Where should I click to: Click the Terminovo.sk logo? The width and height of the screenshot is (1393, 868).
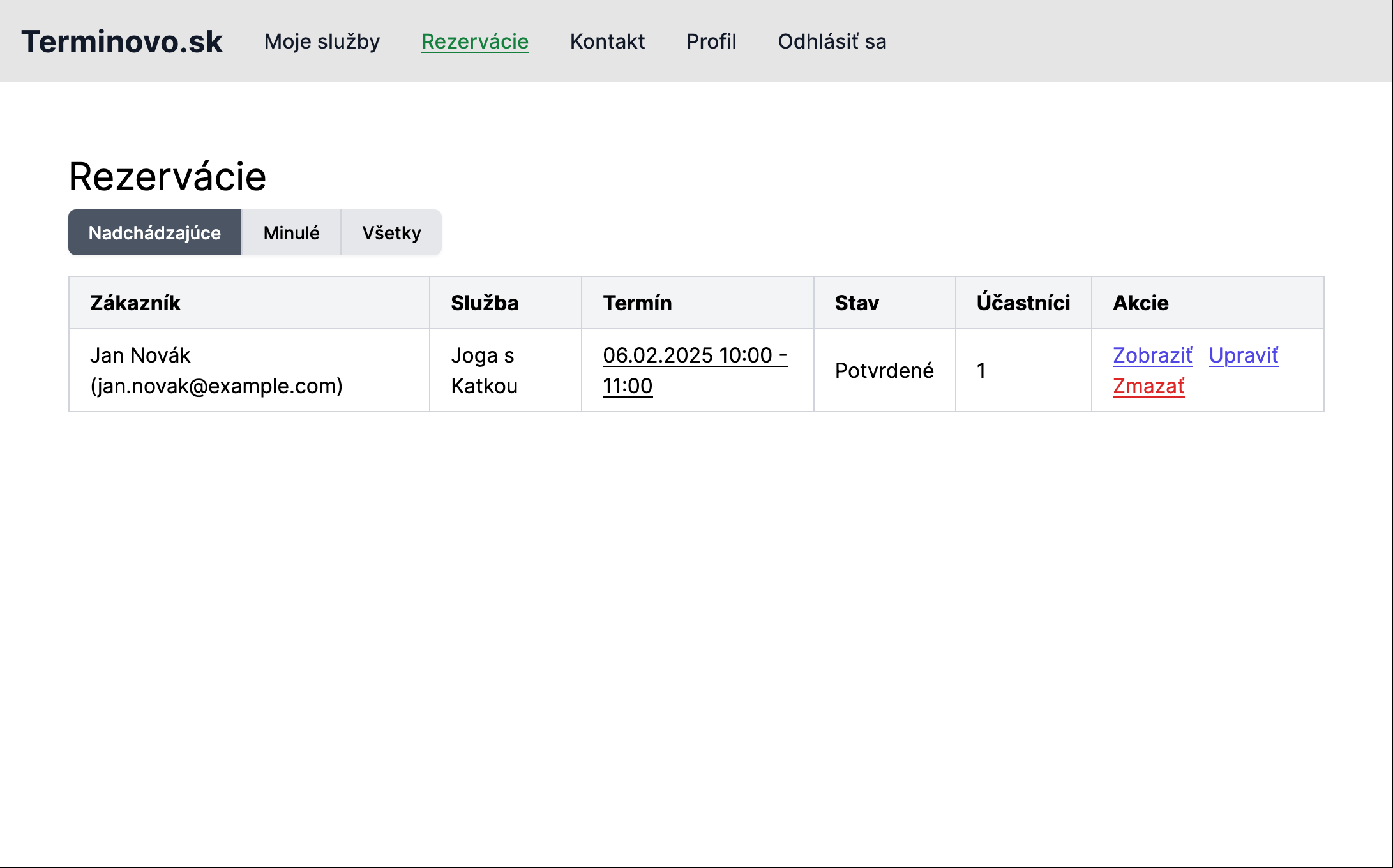click(x=122, y=41)
